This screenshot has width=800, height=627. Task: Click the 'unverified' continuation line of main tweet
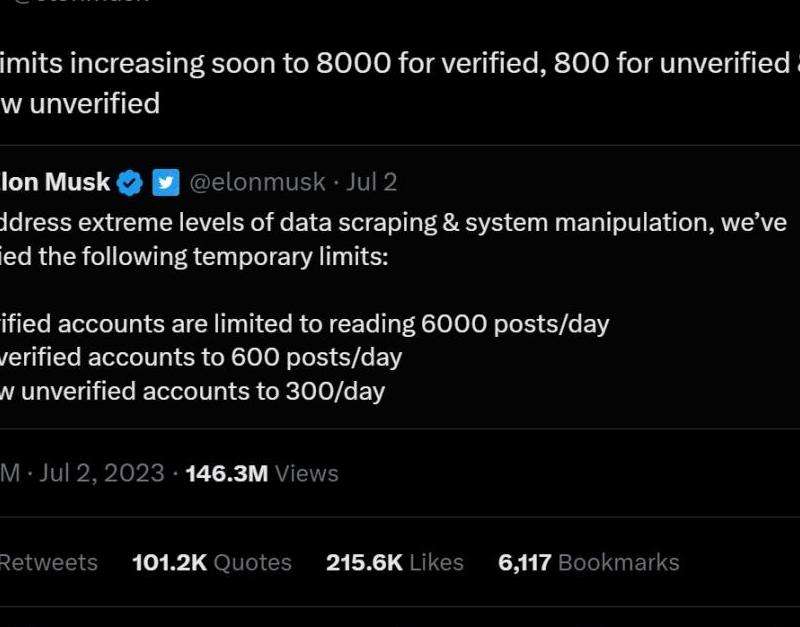coord(80,104)
